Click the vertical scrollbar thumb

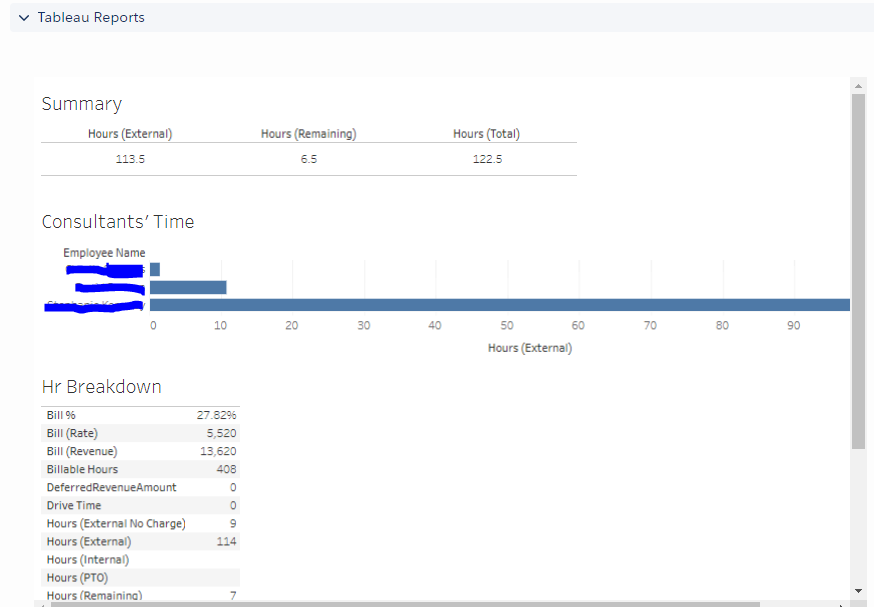click(x=858, y=271)
